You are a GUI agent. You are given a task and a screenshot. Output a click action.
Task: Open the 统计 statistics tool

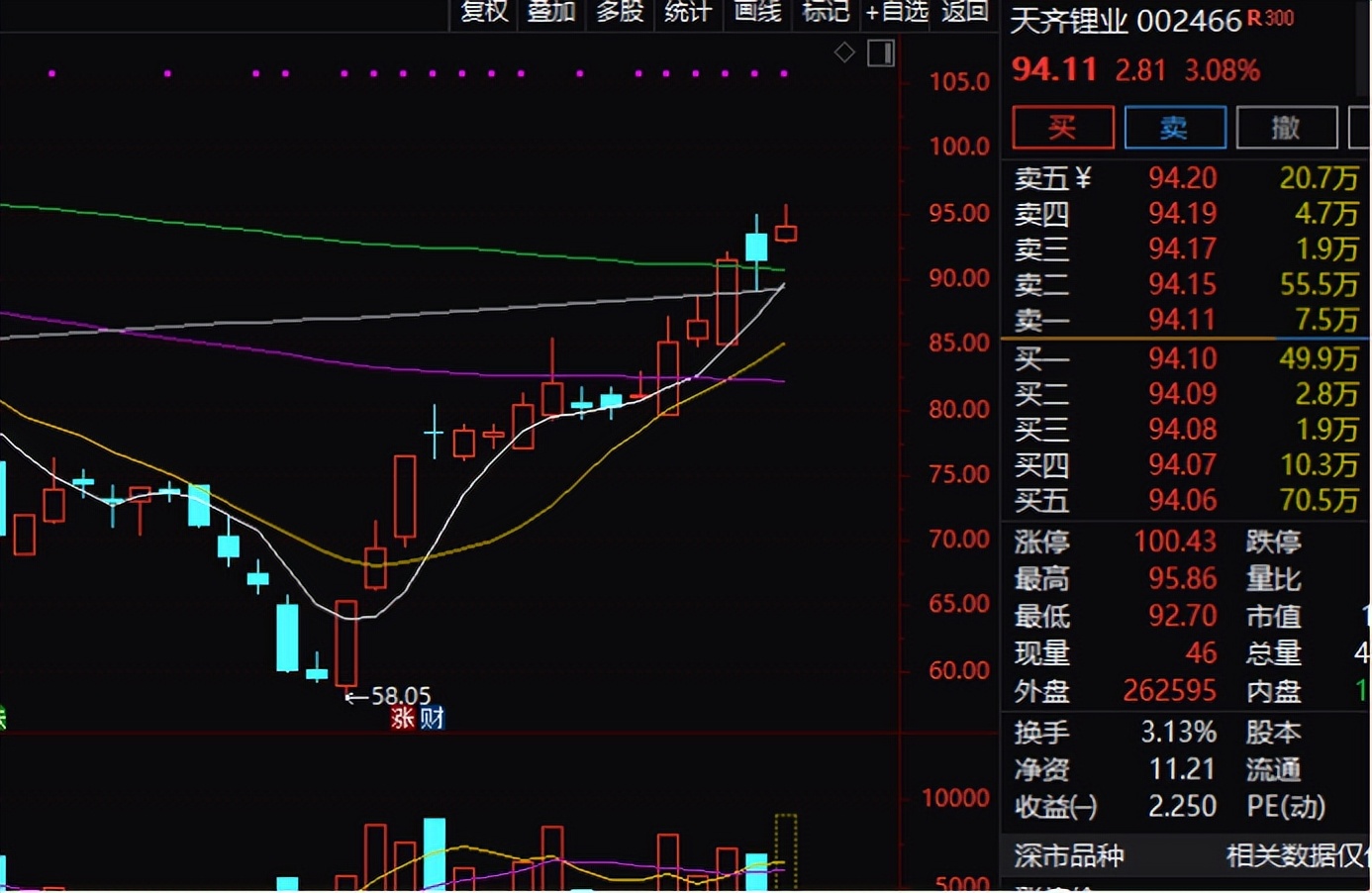(x=688, y=12)
